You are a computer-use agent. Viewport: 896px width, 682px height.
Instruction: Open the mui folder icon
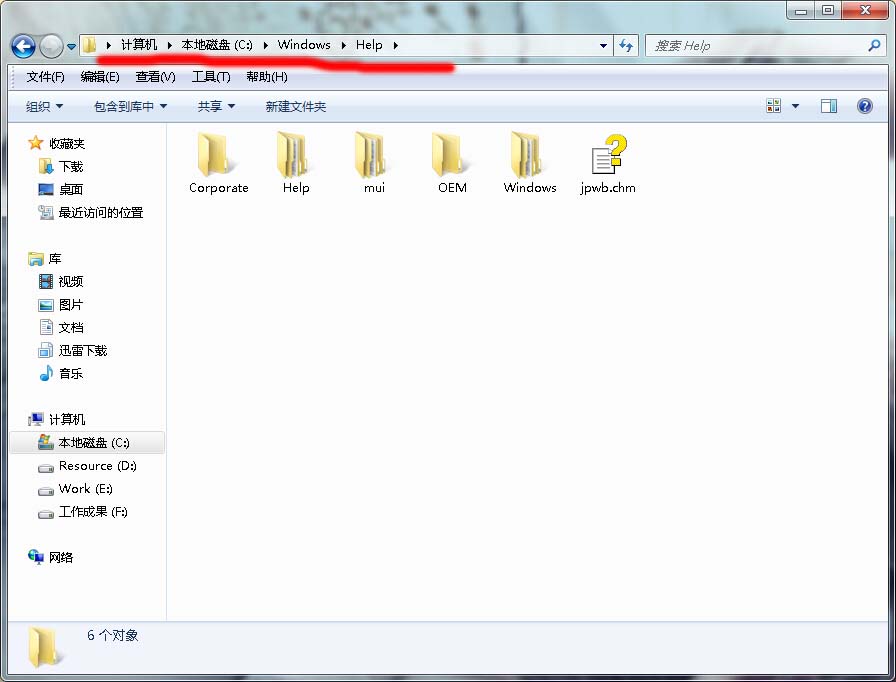374,157
